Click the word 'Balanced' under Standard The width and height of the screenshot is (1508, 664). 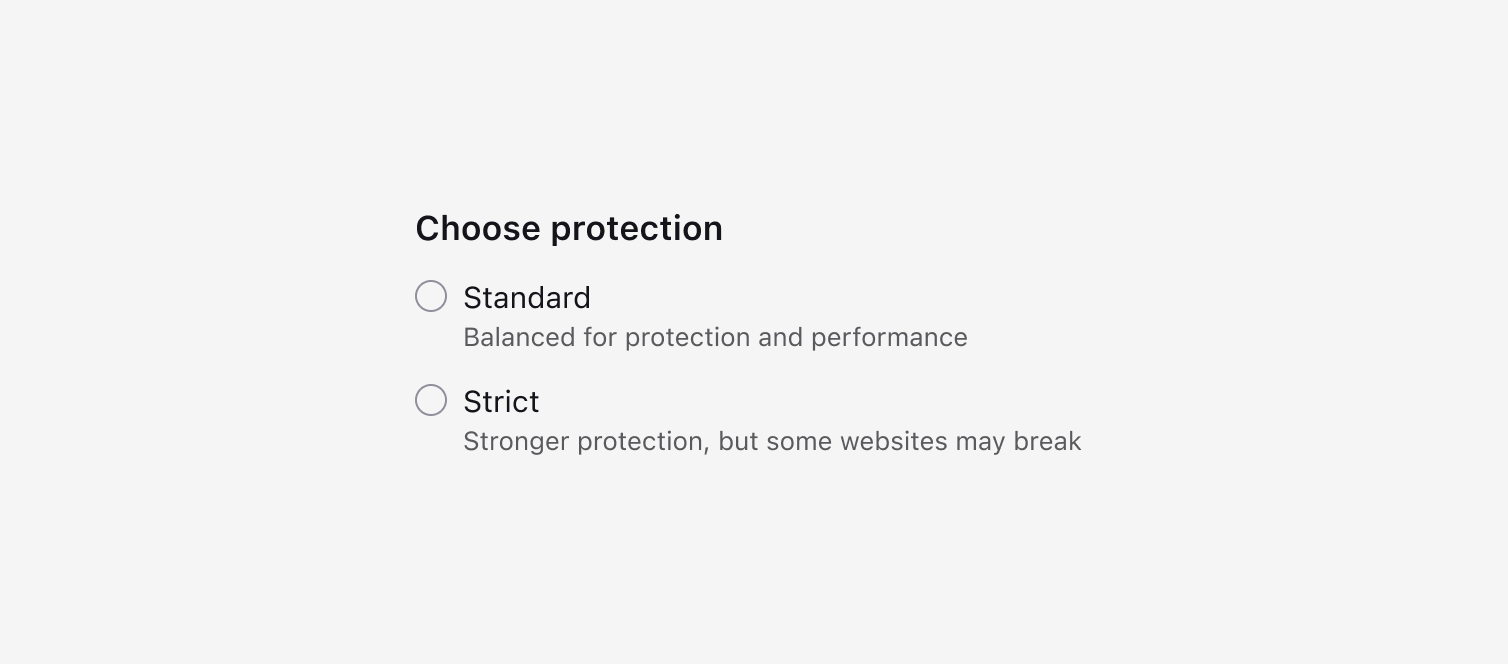click(x=519, y=338)
